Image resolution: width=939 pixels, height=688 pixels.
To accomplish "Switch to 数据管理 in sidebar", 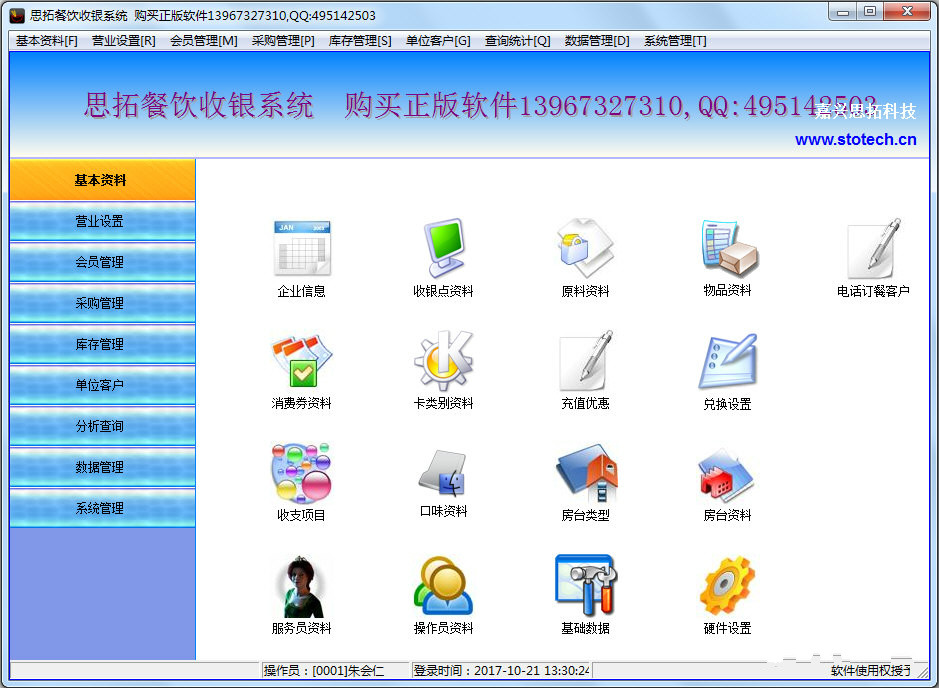I will coord(102,467).
